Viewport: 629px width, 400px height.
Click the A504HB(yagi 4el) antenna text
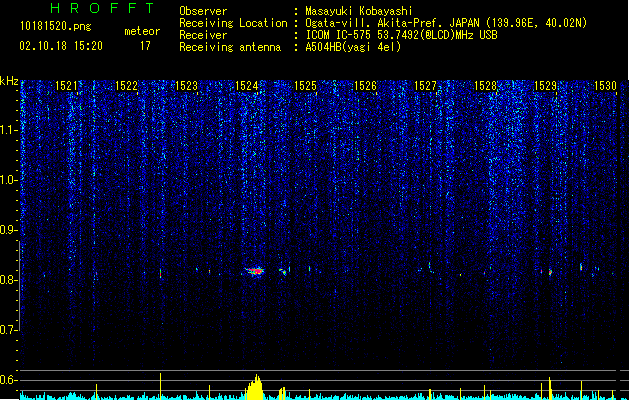[x=353, y=47]
